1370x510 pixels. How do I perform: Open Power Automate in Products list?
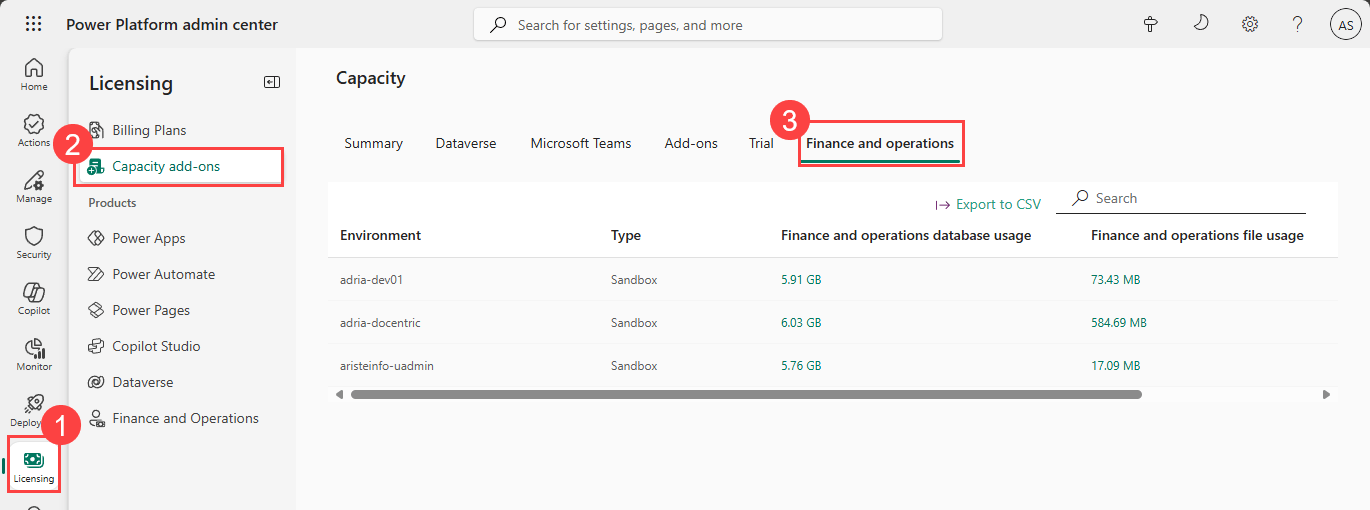tap(163, 274)
